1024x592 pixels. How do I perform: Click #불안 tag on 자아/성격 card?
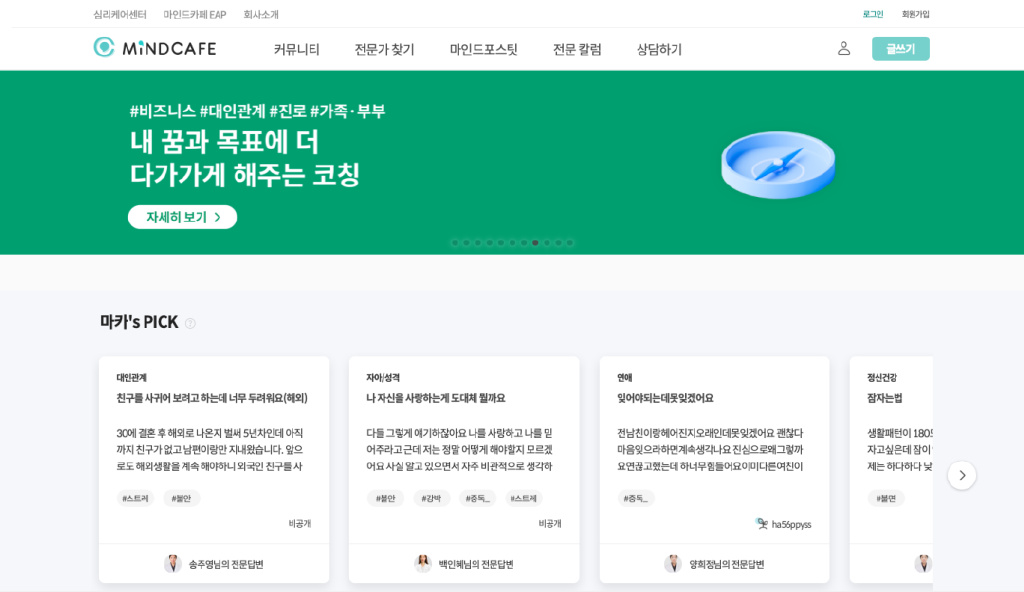click(x=385, y=498)
